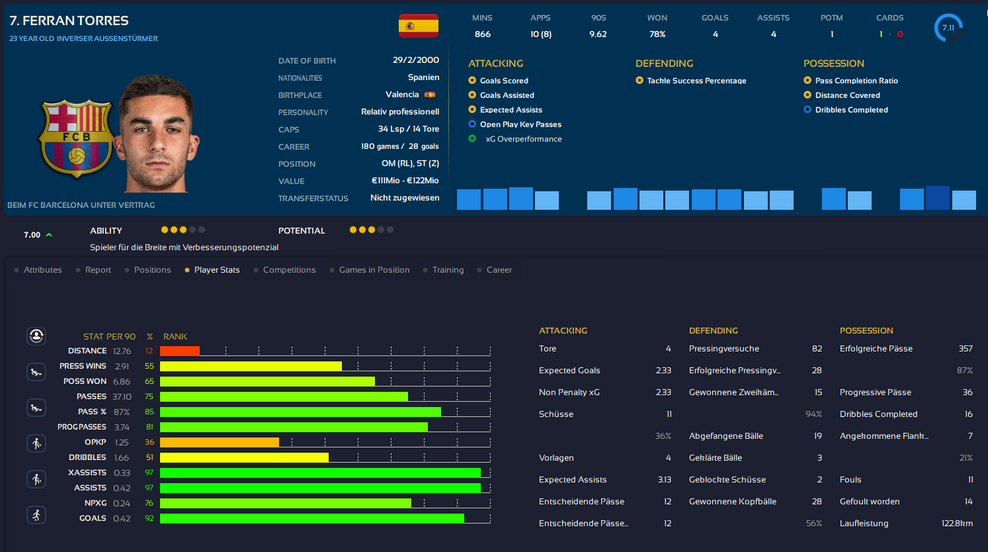Click the FC Barcelona club crest
The image size is (988, 552).
click(62, 138)
